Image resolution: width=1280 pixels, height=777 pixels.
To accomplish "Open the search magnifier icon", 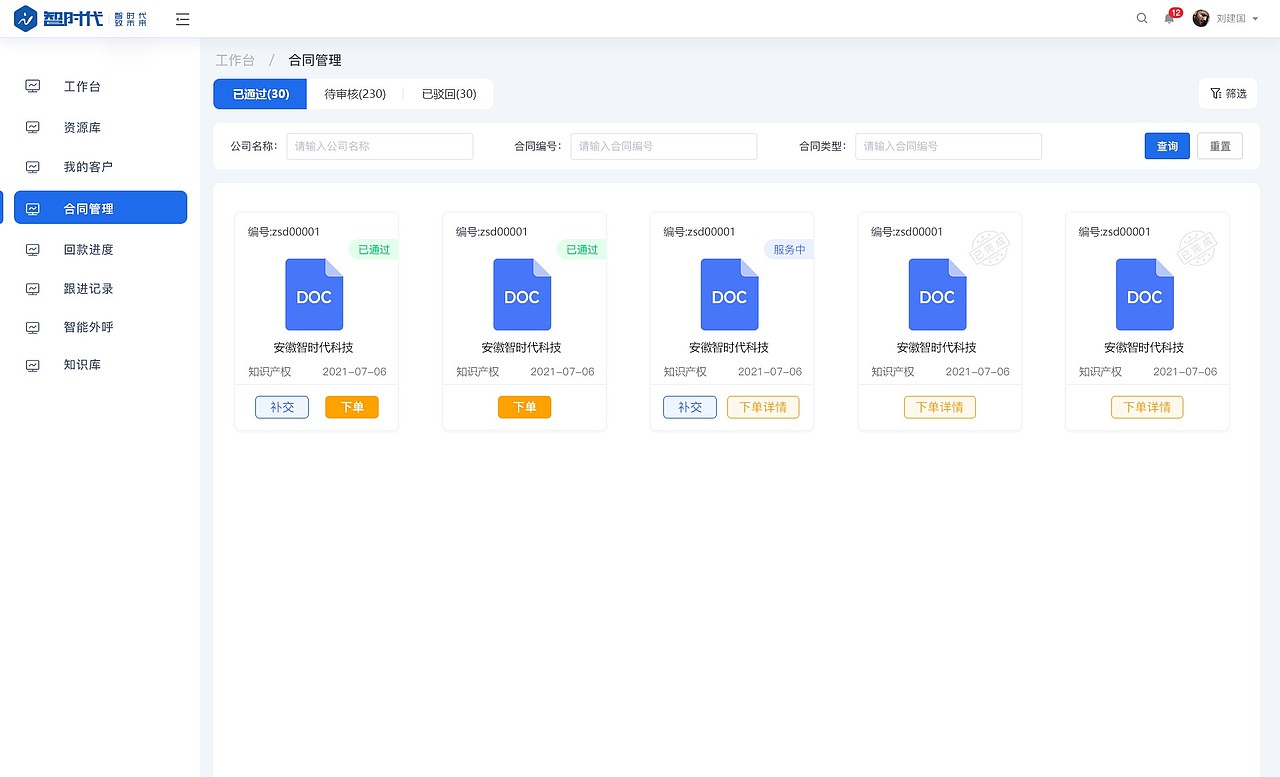I will (1142, 18).
